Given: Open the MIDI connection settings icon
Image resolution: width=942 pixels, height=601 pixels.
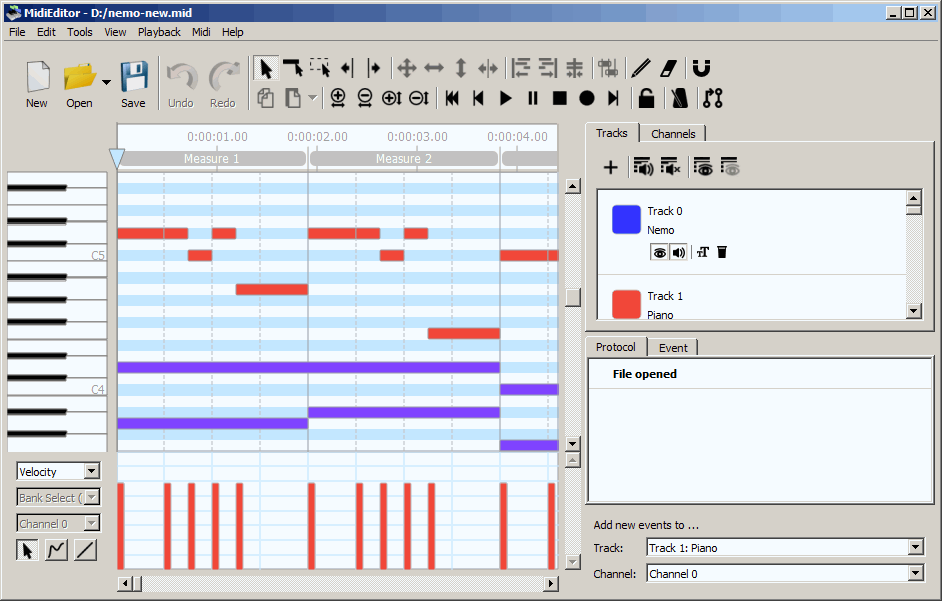Looking at the screenshot, I should point(713,98).
